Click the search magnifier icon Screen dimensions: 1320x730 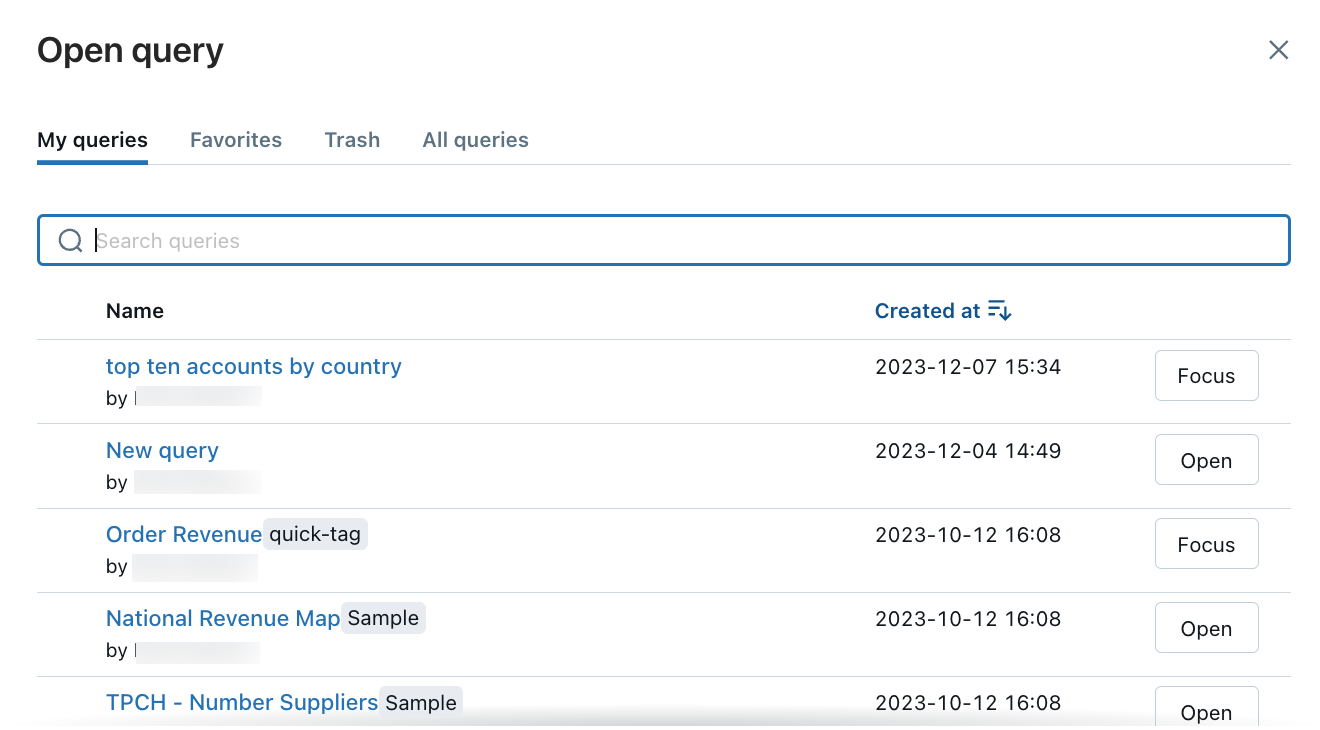(x=70, y=240)
